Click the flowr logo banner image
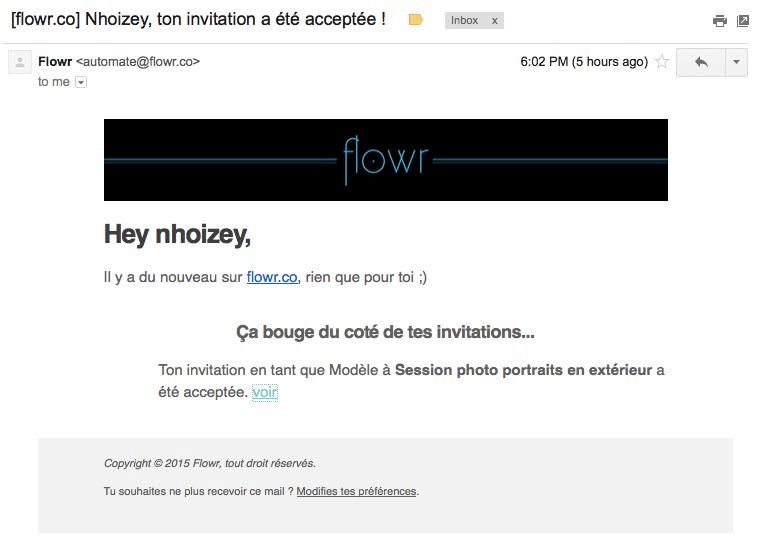The image size is (760, 554). tap(385, 160)
